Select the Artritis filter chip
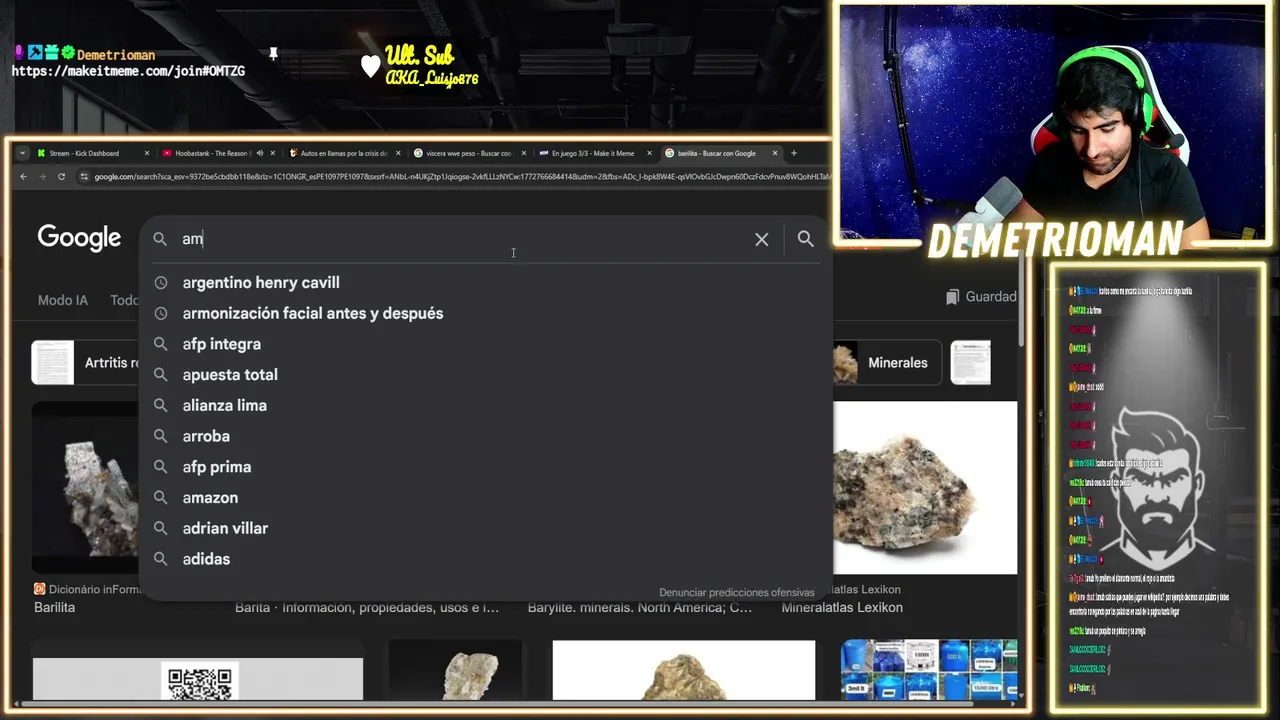This screenshot has height=720, width=1280. 86,363
